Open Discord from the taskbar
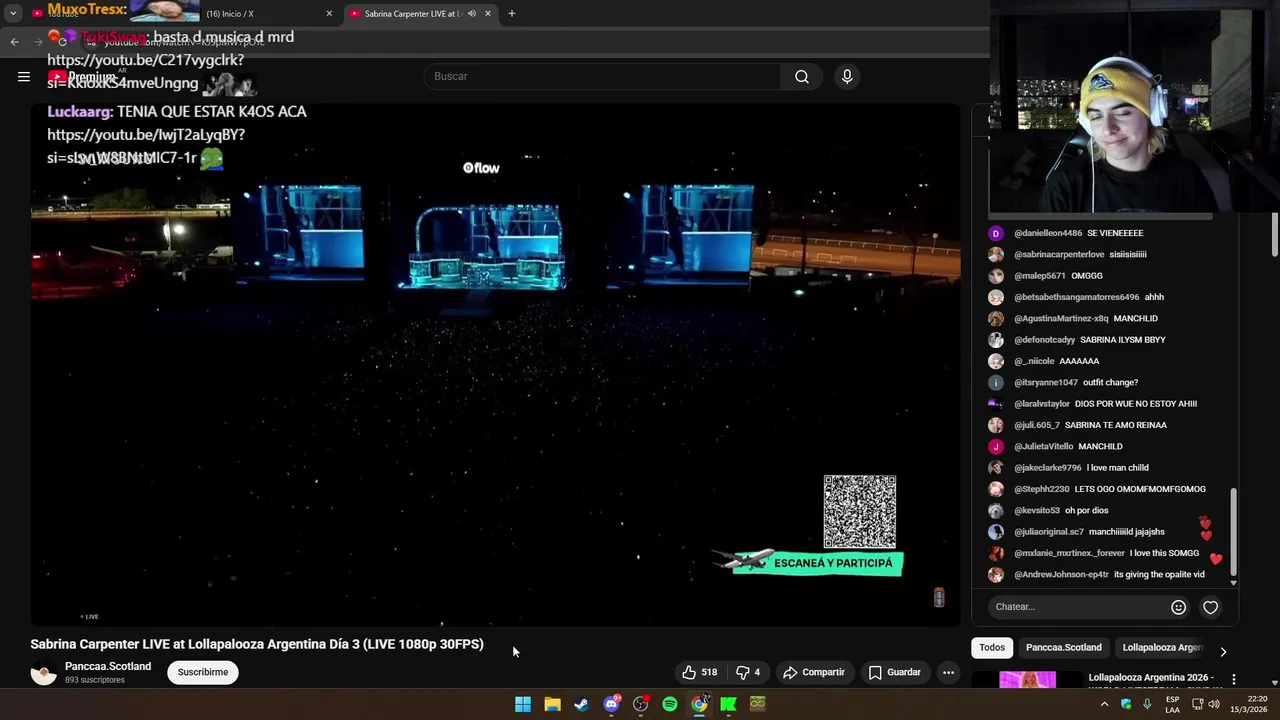This screenshot has width=1280, height=720. (611, 704)
